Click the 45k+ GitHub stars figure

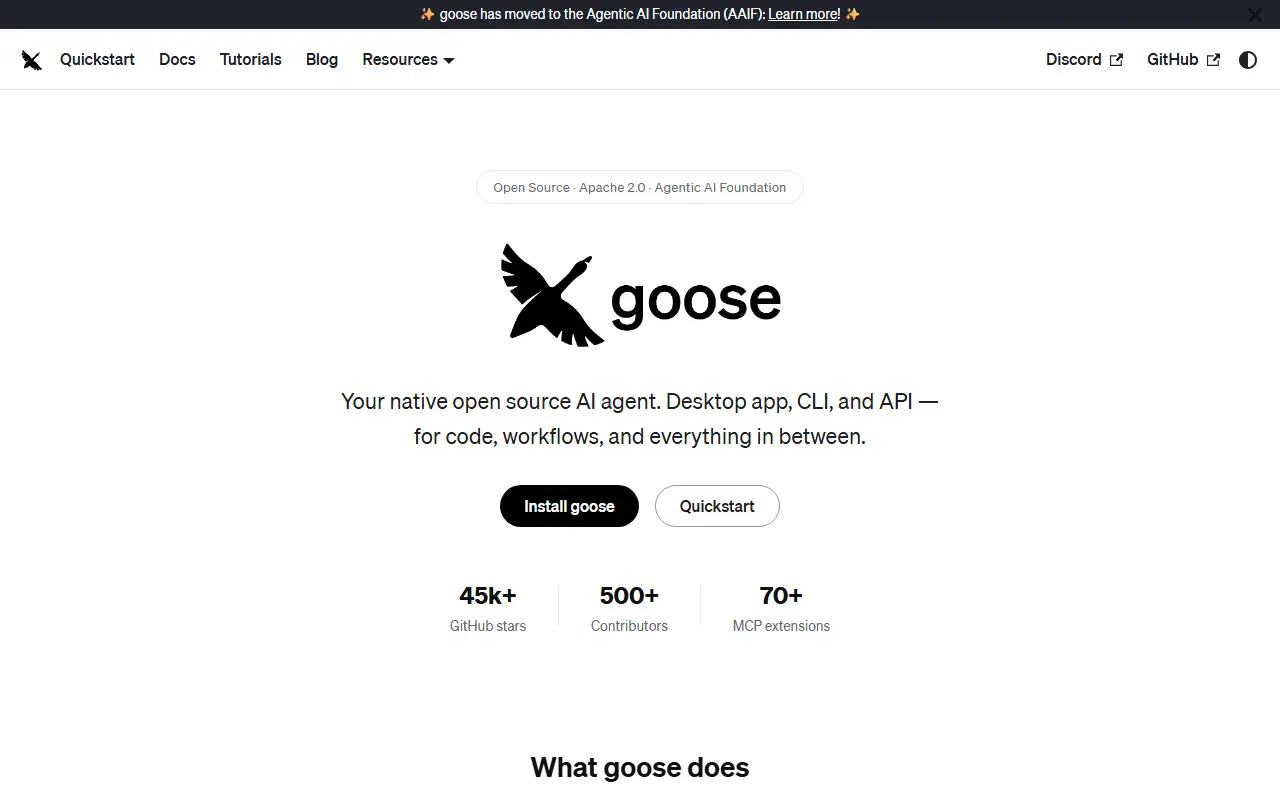pos(488,608)
